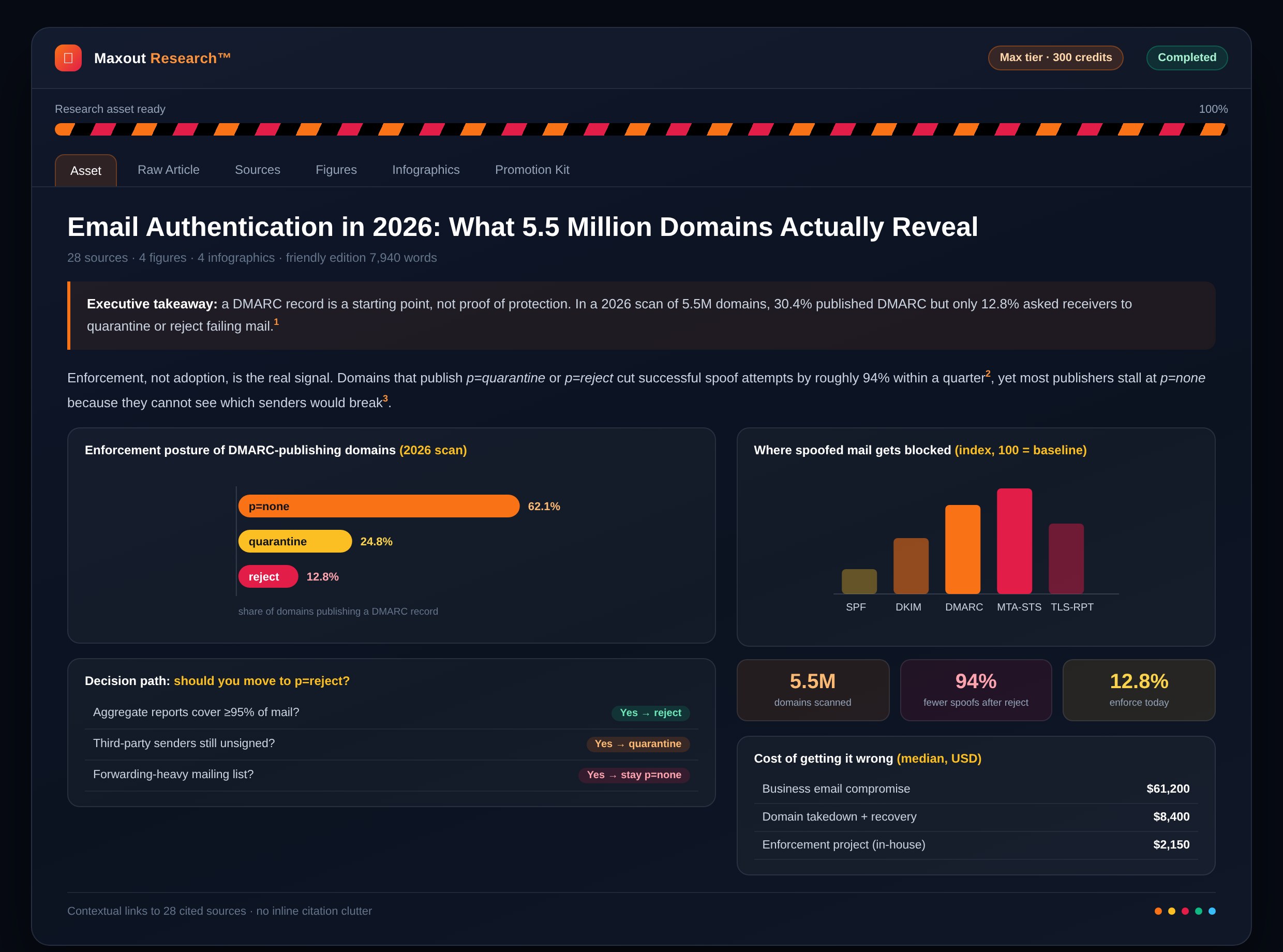1283x952 pixels.
Task: Click the 12.8% enforce today stat card
Action: [x=1139, y=690]
